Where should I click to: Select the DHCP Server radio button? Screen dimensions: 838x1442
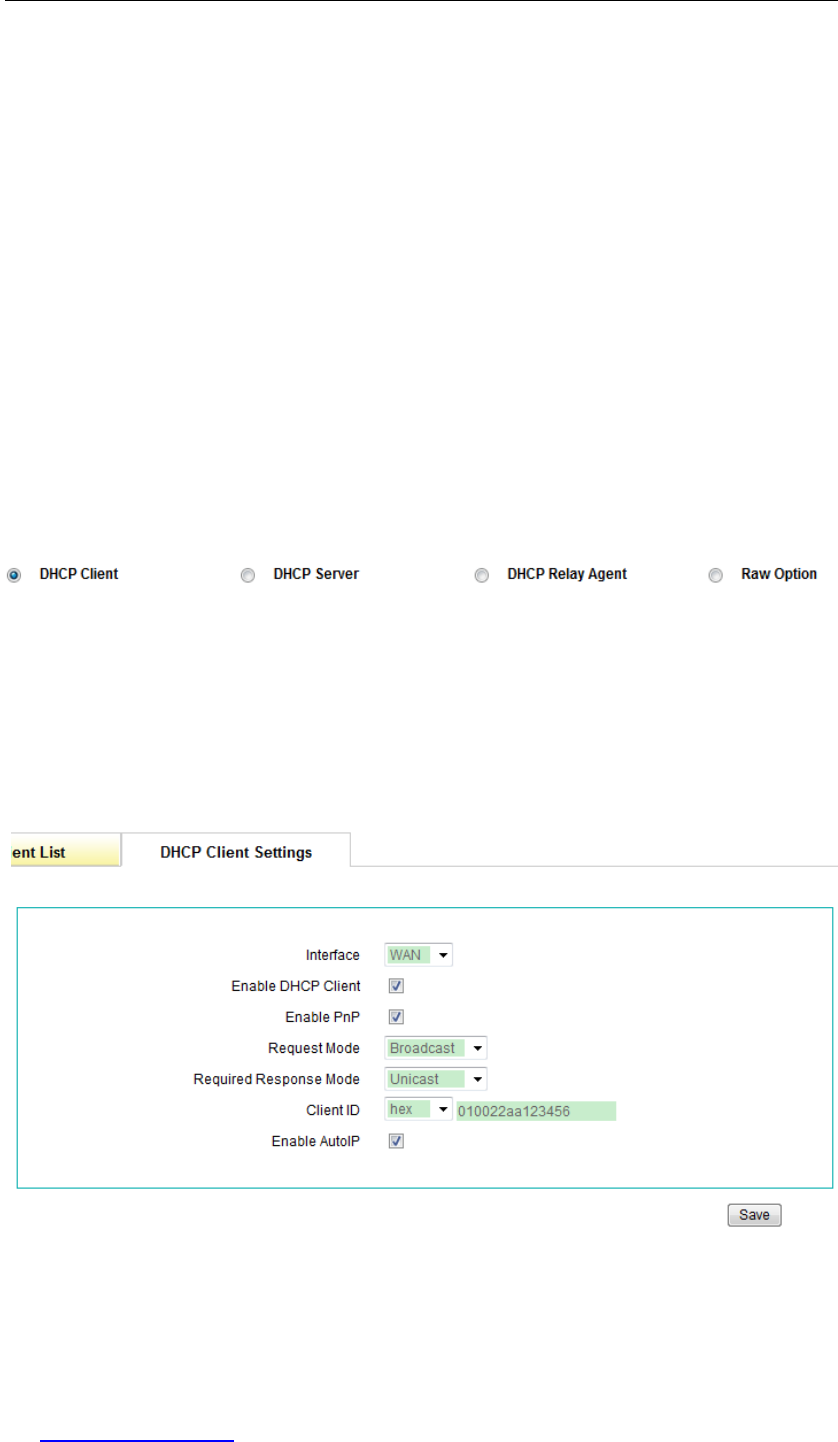(x=248, y=575)
